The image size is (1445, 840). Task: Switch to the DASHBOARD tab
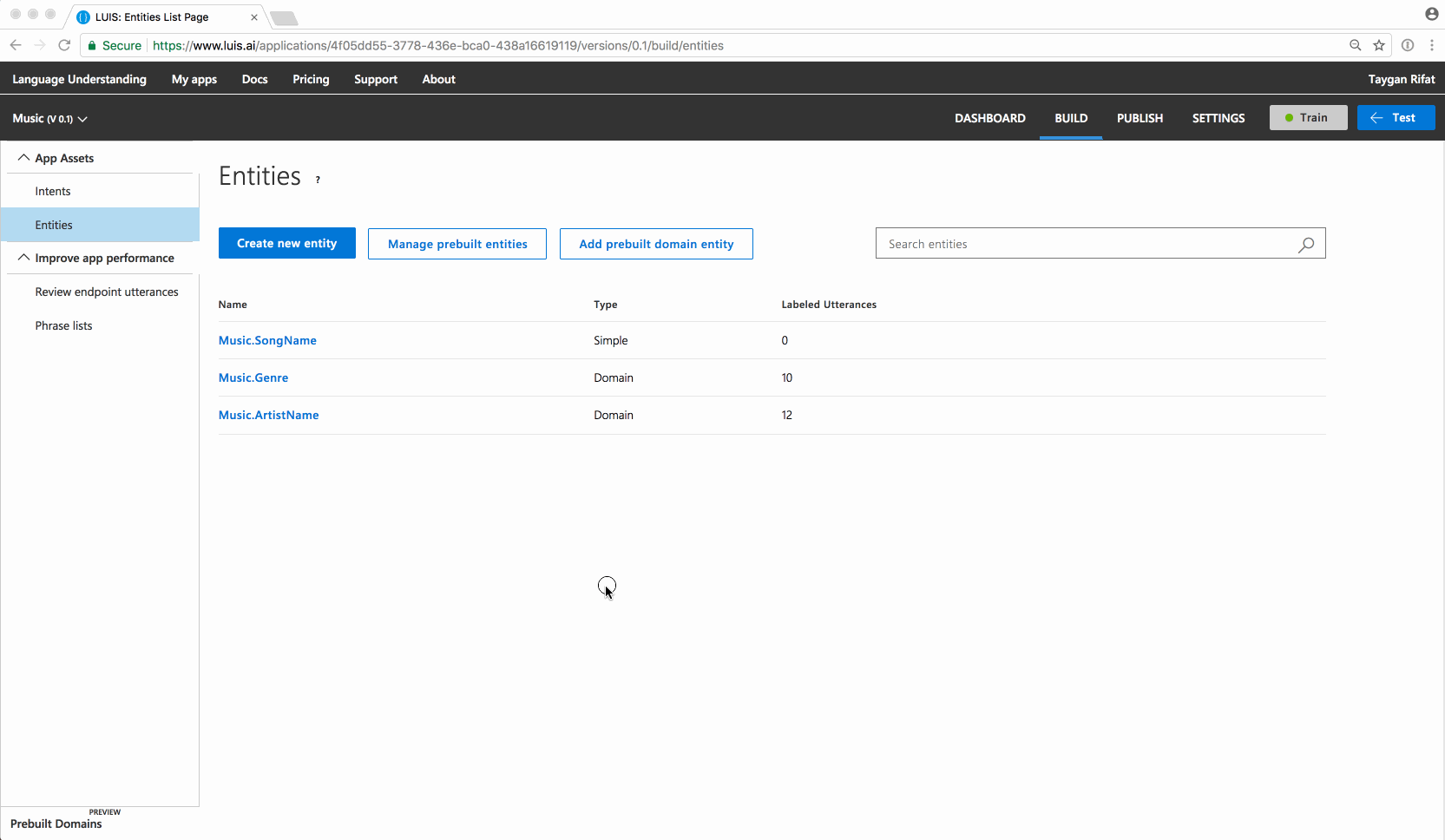coord(990,118)
